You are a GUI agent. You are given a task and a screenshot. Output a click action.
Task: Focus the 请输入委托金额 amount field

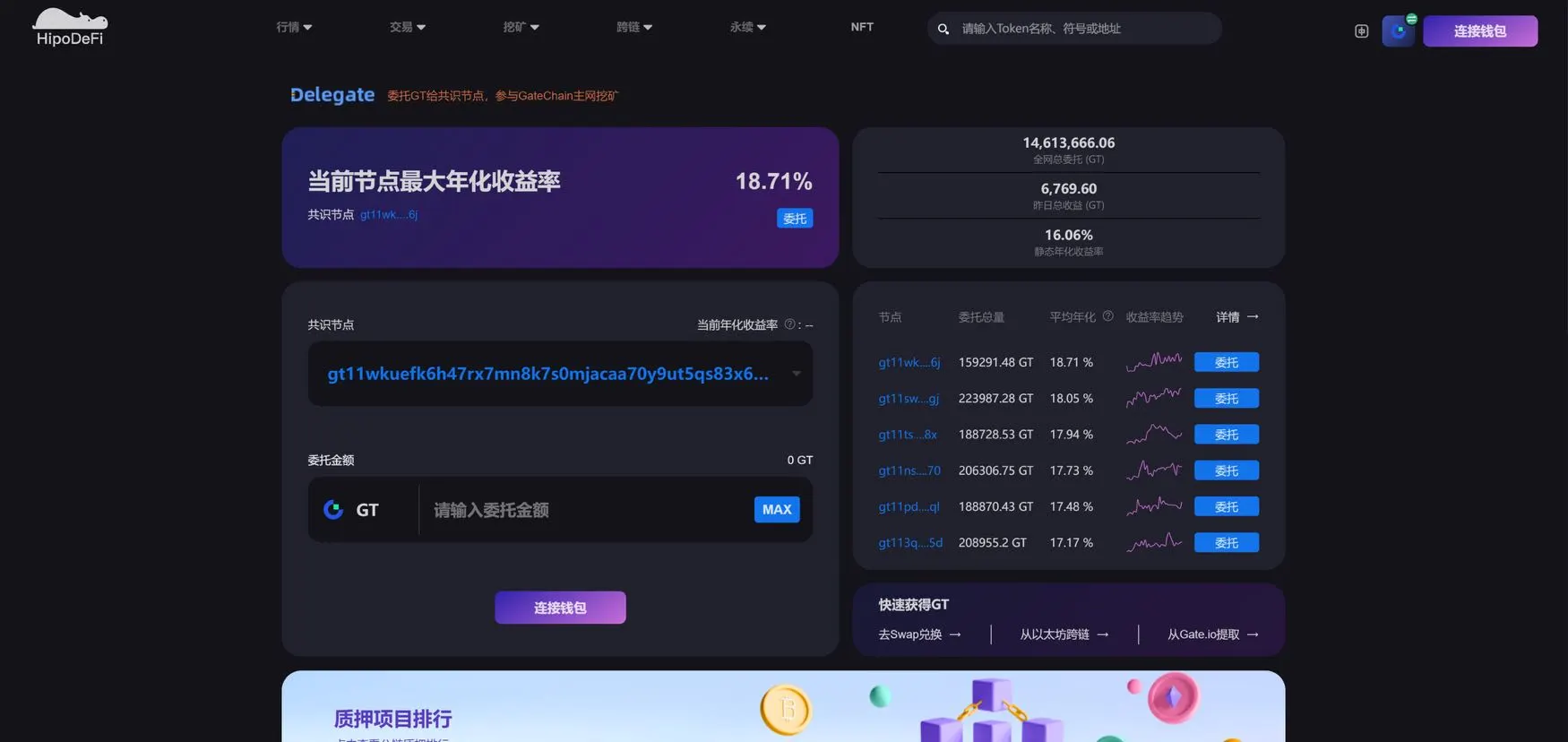tap(587, 510)
